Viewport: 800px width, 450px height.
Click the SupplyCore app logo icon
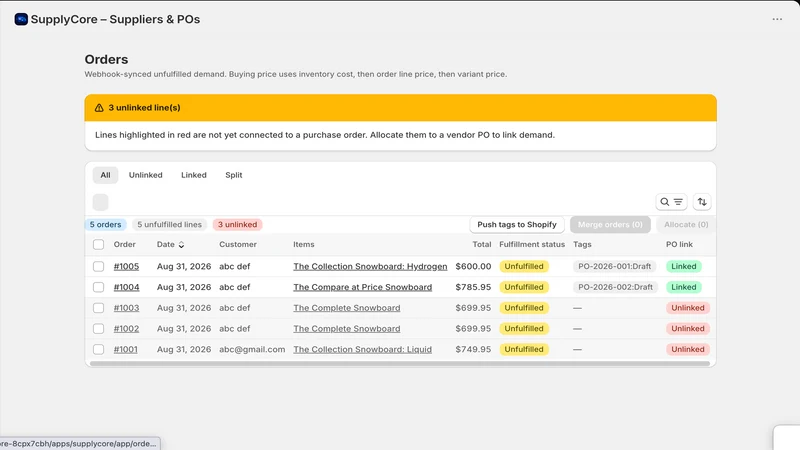[x=21, y=19]
